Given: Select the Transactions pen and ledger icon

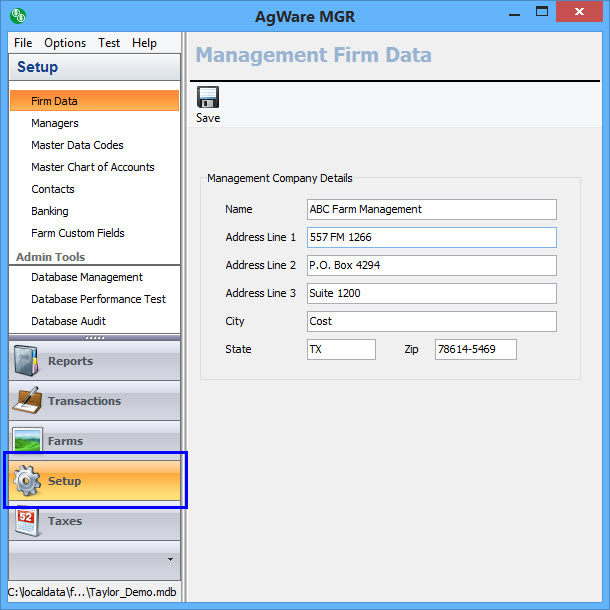Looking at the screenshot, I should (x=27, y=402).
